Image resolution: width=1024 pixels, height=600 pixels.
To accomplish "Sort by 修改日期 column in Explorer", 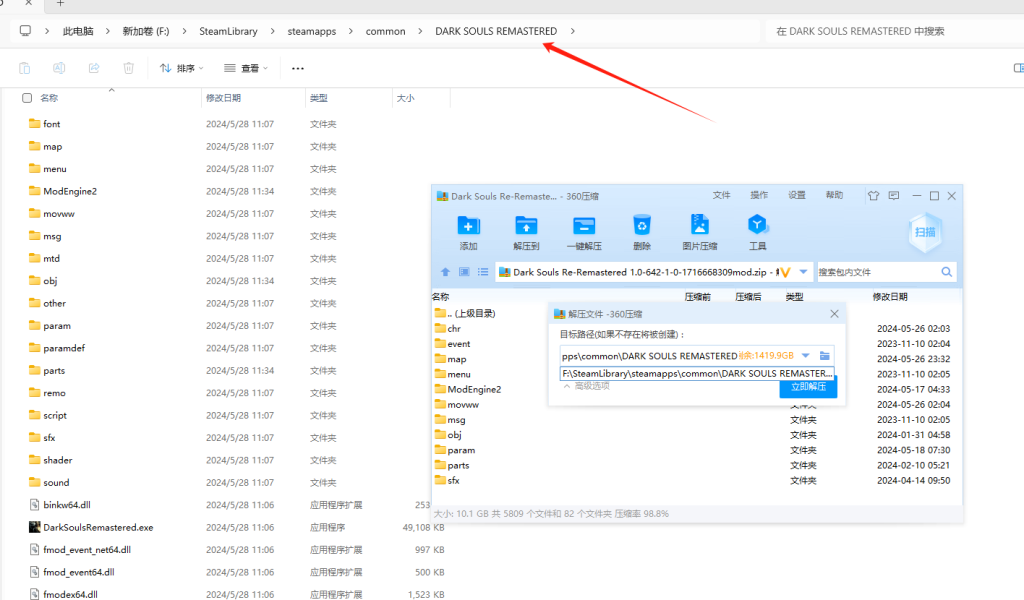I will [223, 98].
